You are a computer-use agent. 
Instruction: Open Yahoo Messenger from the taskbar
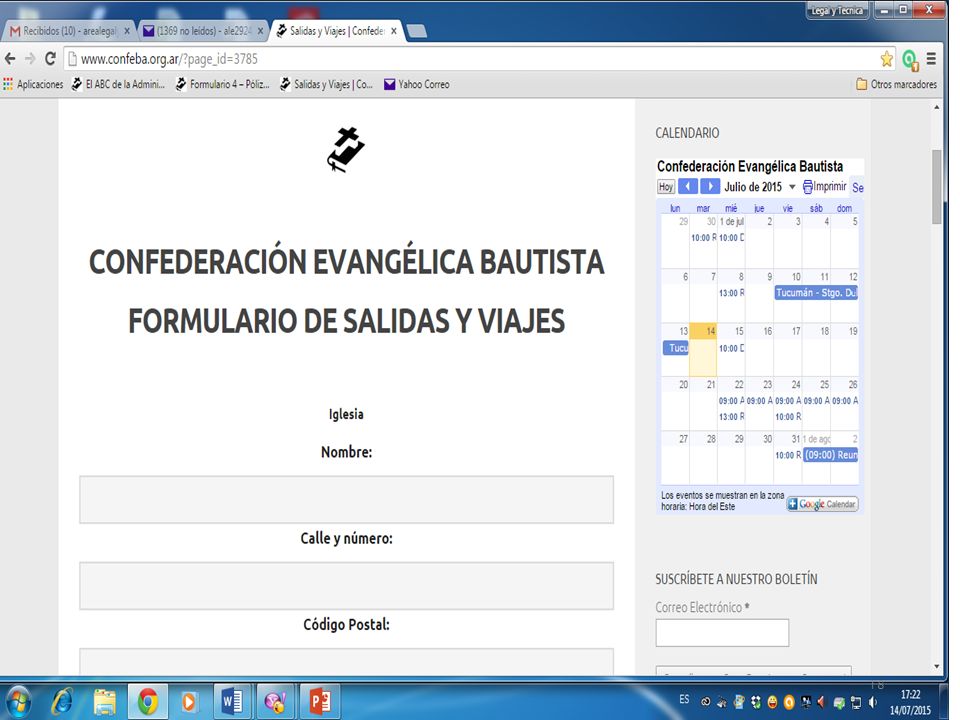[x=275, y=702]
